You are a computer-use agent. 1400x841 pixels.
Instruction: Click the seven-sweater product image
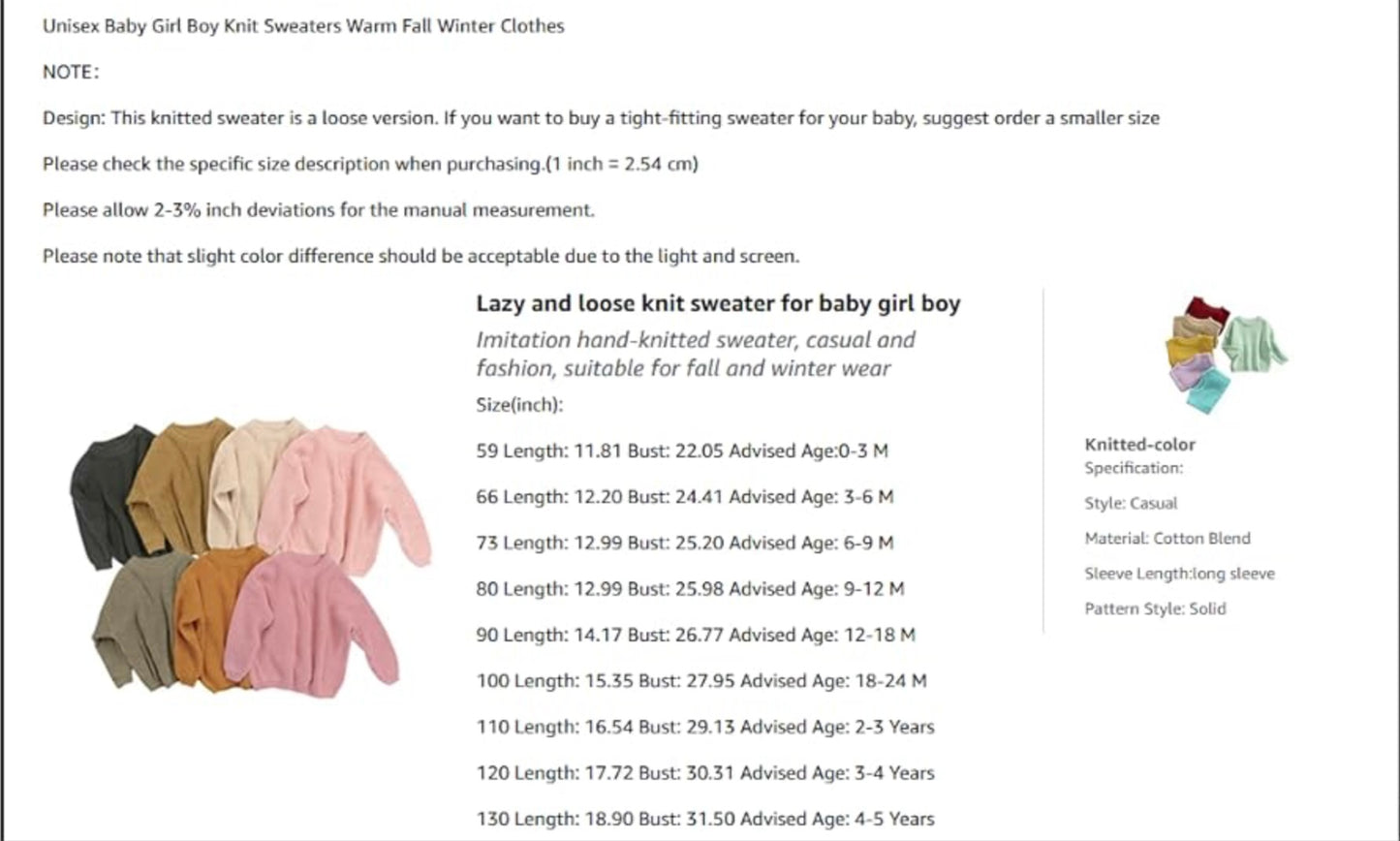[250, 554]
